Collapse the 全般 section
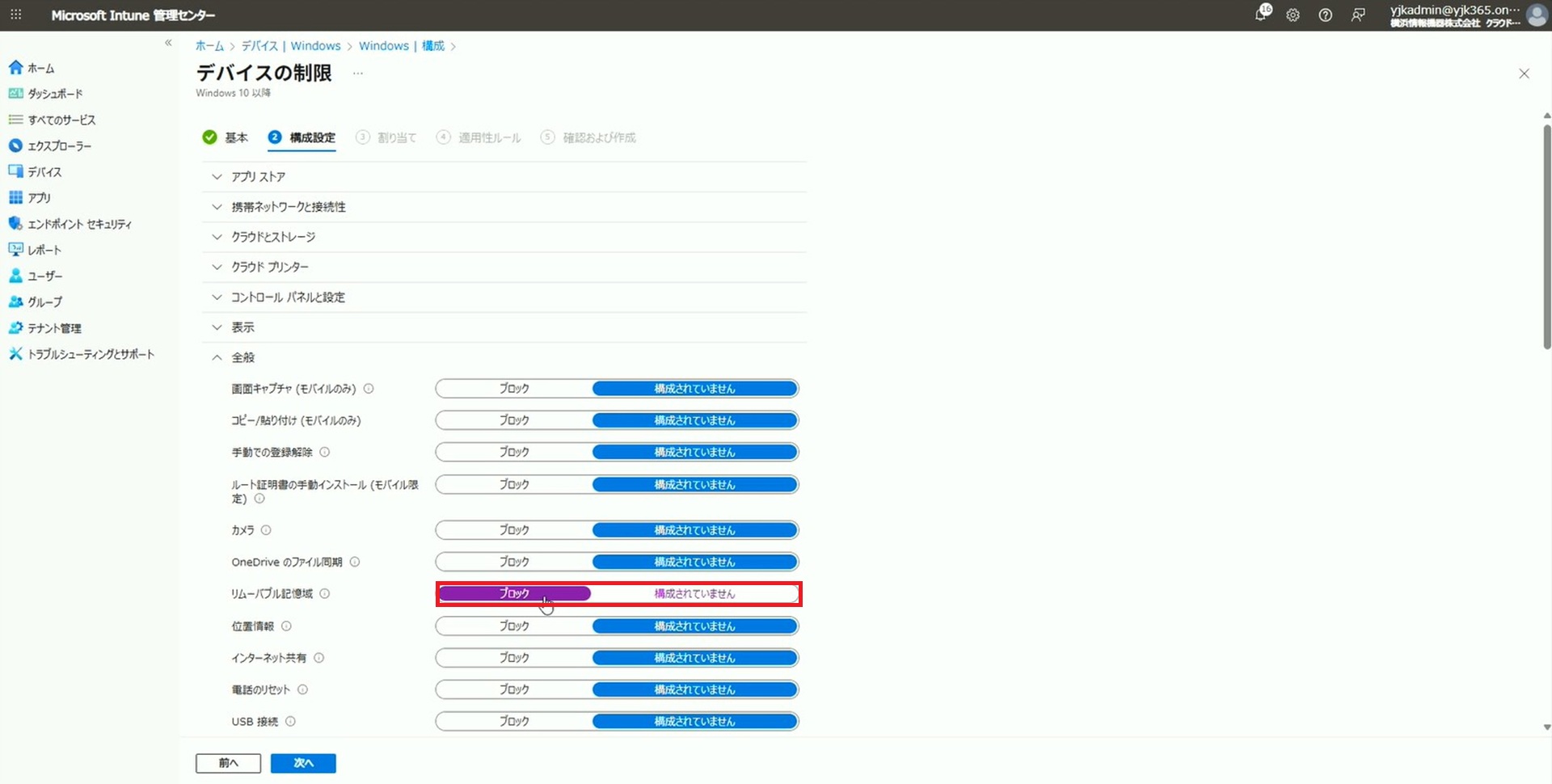The image size is (1552, 784). [242, 357]
